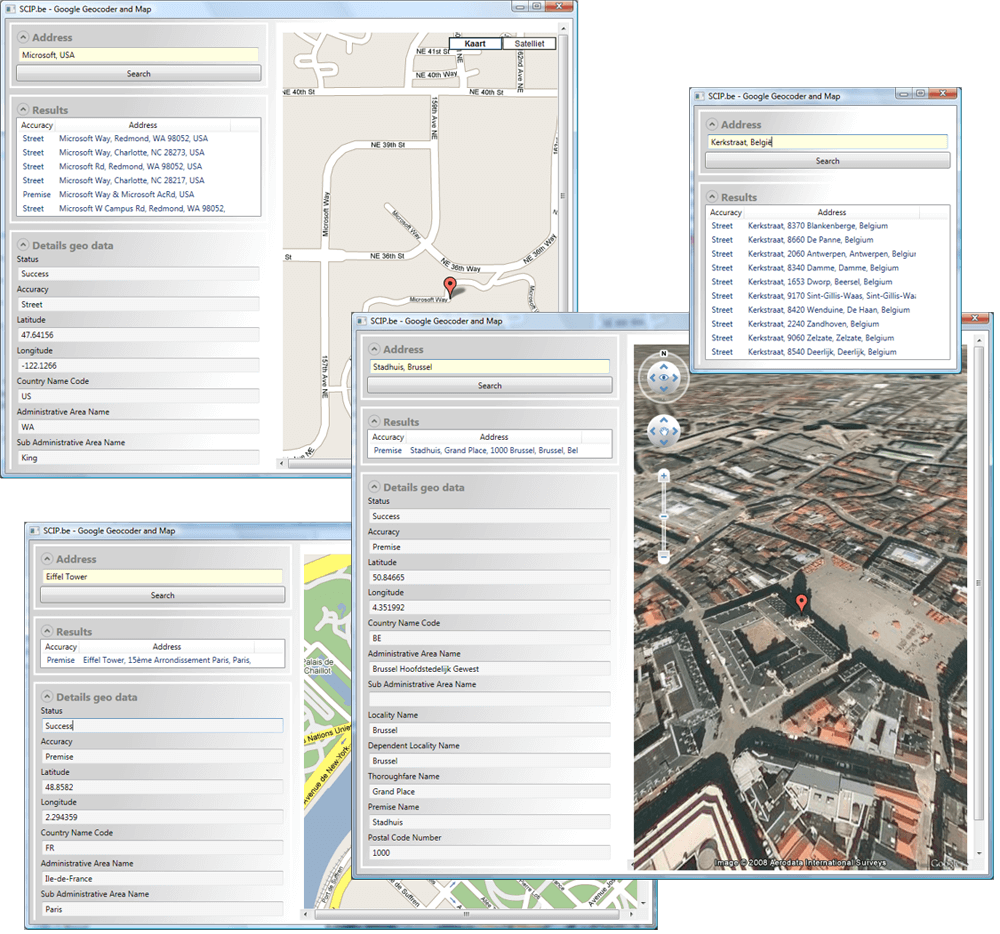Collapse Address section in Microsoft window
Image resolution: width=1000 pixels, height=934 pixels.
point(23,38)
